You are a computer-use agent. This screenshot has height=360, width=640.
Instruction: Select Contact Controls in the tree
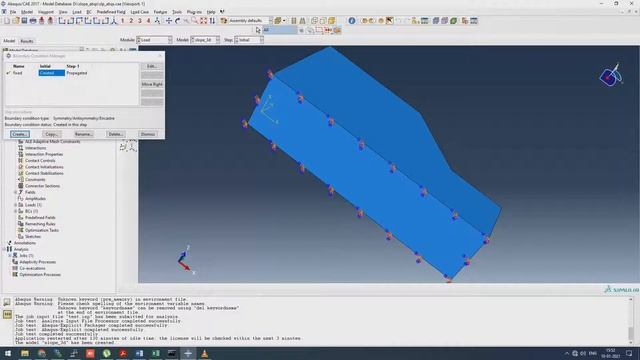tap(40, 161)
